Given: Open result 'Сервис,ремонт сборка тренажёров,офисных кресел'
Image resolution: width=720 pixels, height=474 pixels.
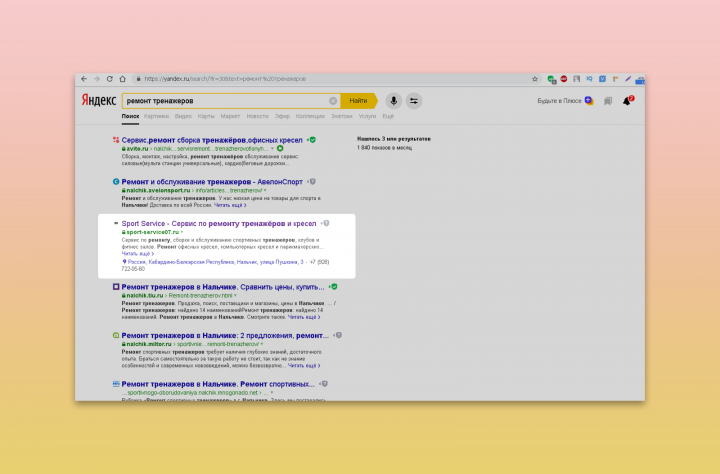Looking at the screenshot, I should tap(212, 140).
